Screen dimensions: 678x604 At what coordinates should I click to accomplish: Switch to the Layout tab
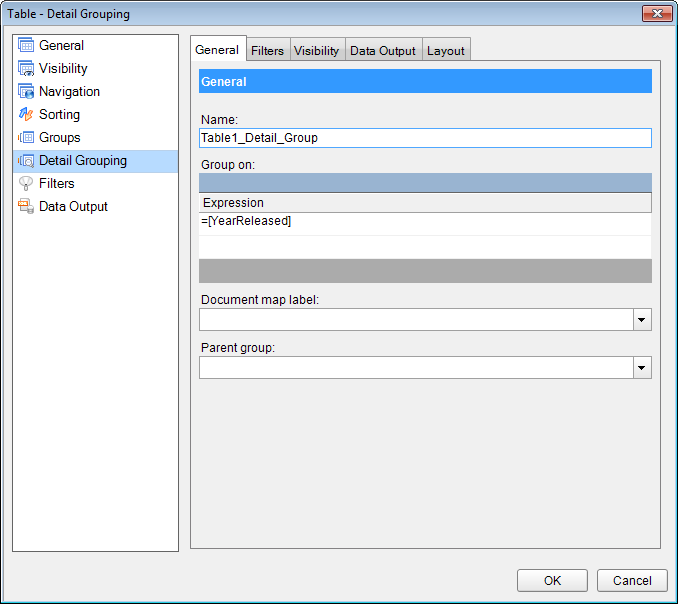click(x=446, y=51)
